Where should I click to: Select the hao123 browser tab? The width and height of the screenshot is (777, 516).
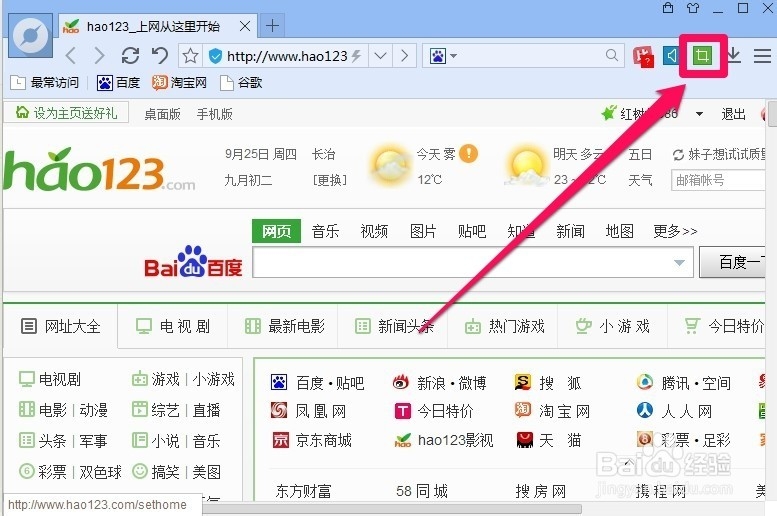click(157, 26)
